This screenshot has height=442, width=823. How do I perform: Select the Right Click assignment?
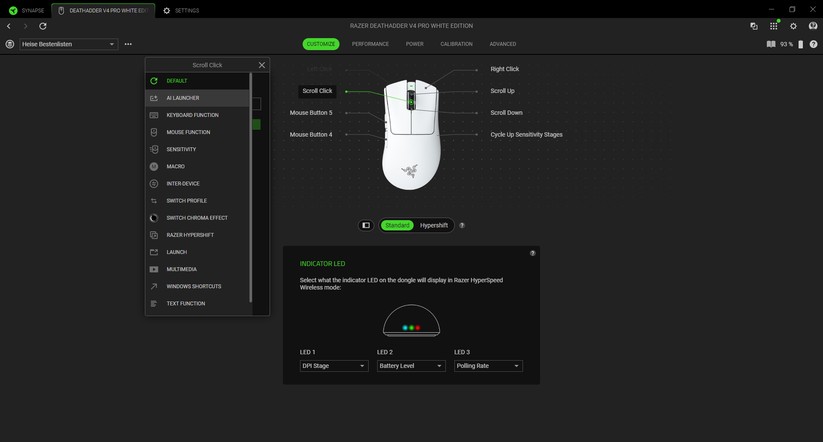pyautogui.click(x=504, y=69)
